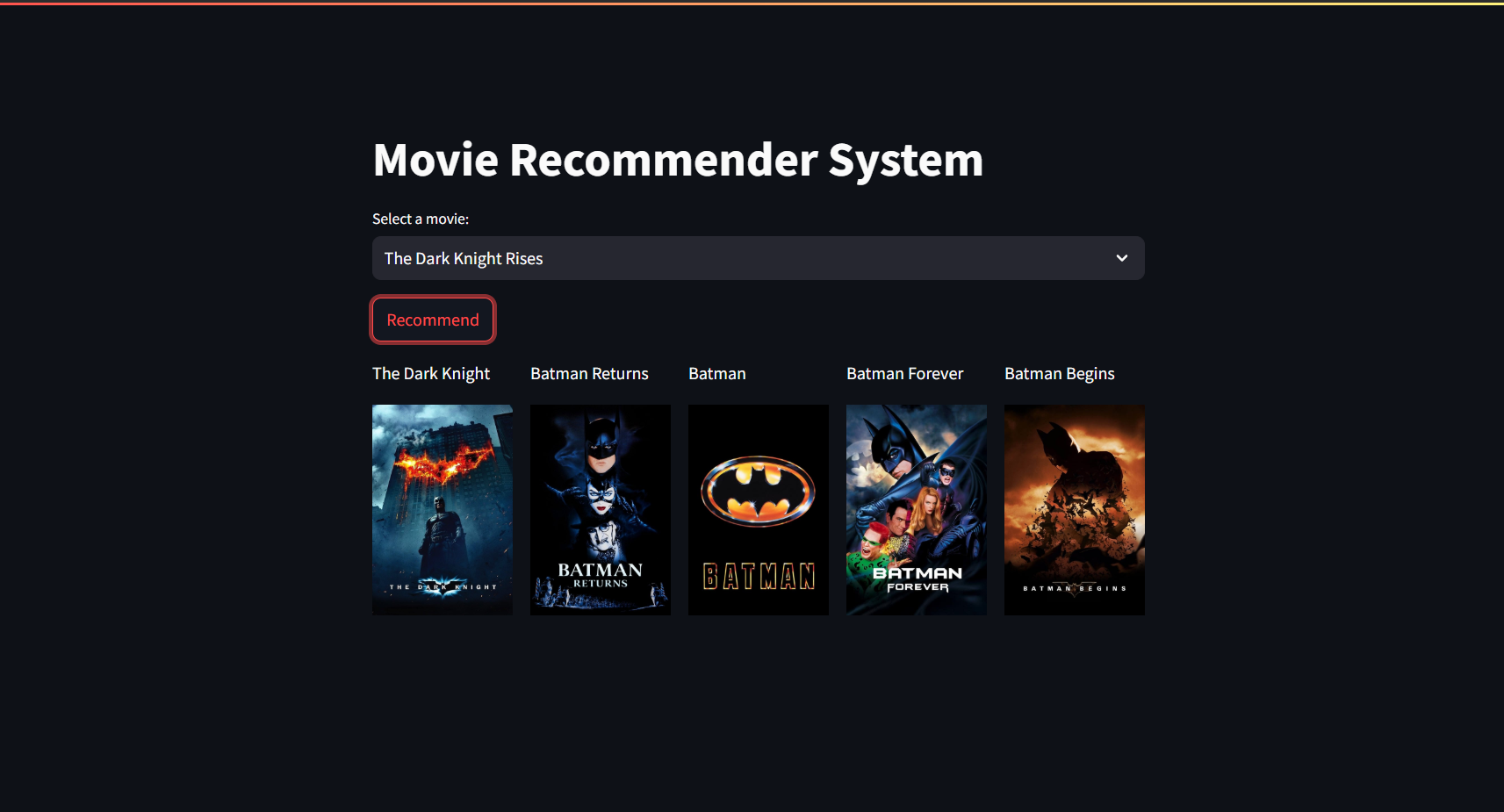This screenshot has height=812, width=1504.
Task: Click the 'BATMAN FOREVER' logo on poster
Action: click(x=918, y=578)
